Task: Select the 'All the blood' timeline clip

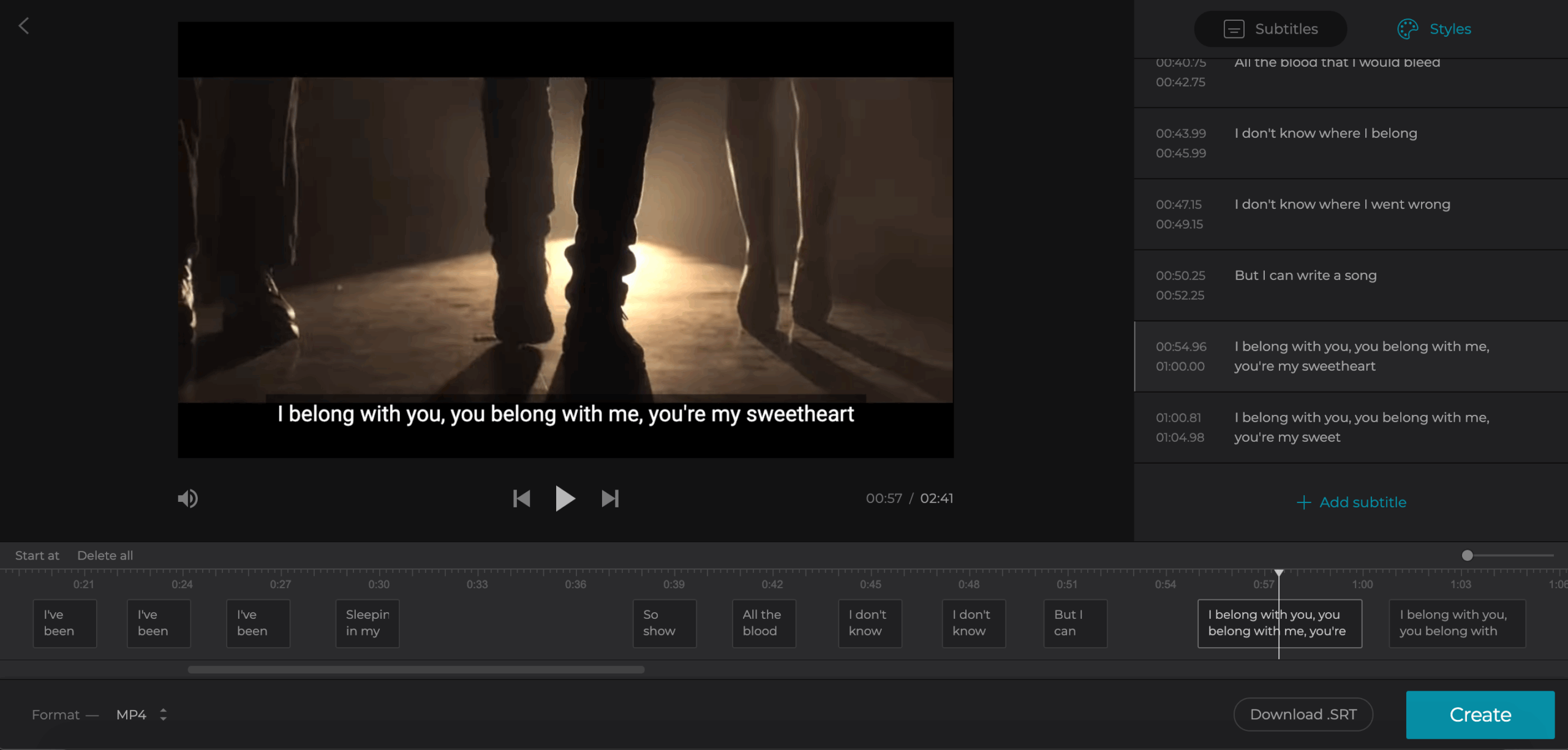Action: 764,623
